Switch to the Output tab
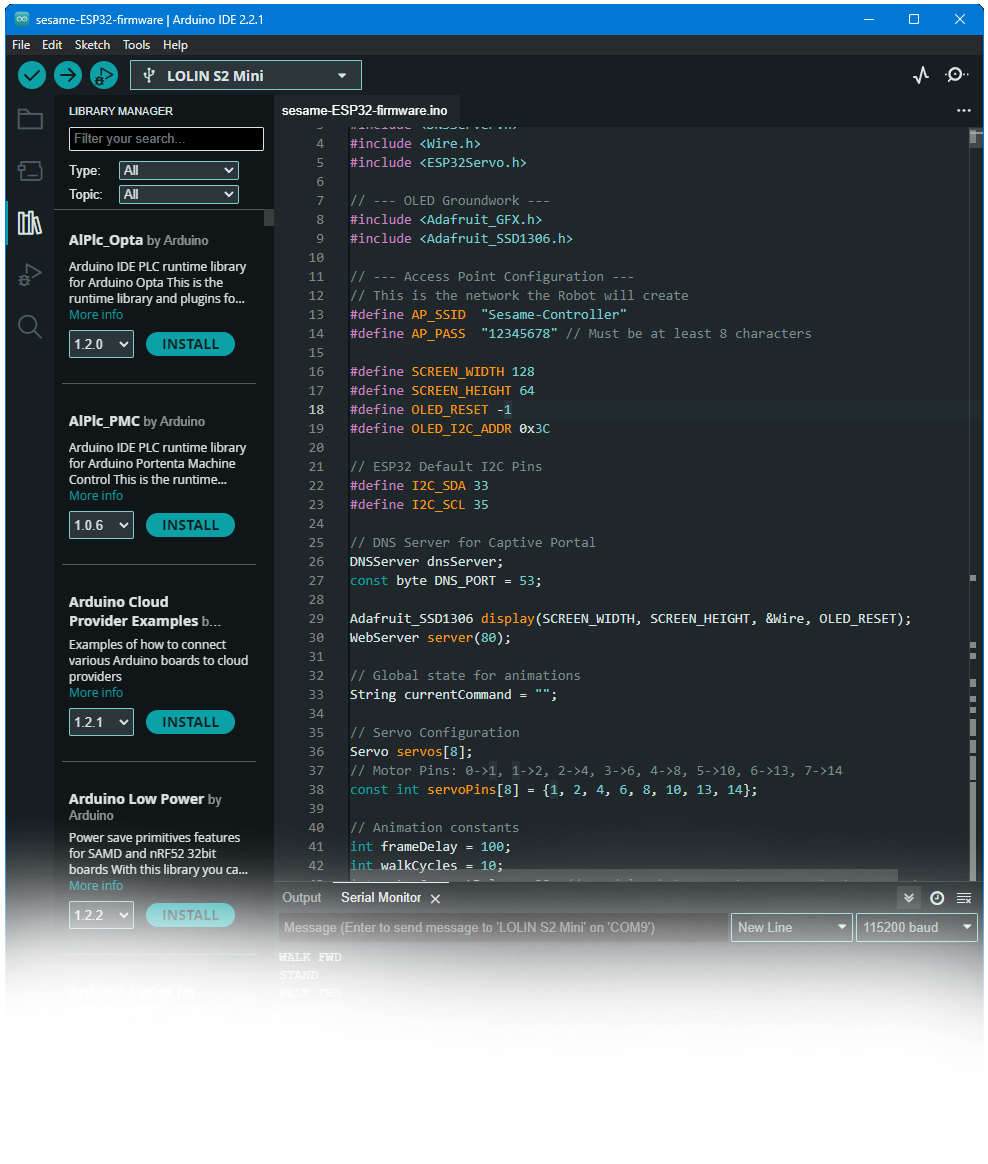The image size is (988, 1164). (x=301, y=898)
